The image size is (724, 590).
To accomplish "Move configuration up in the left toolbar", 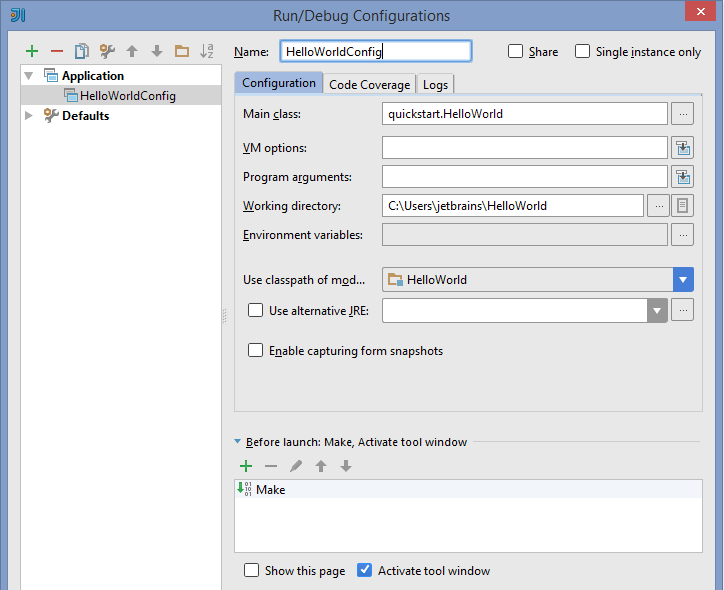I will 132,51.
